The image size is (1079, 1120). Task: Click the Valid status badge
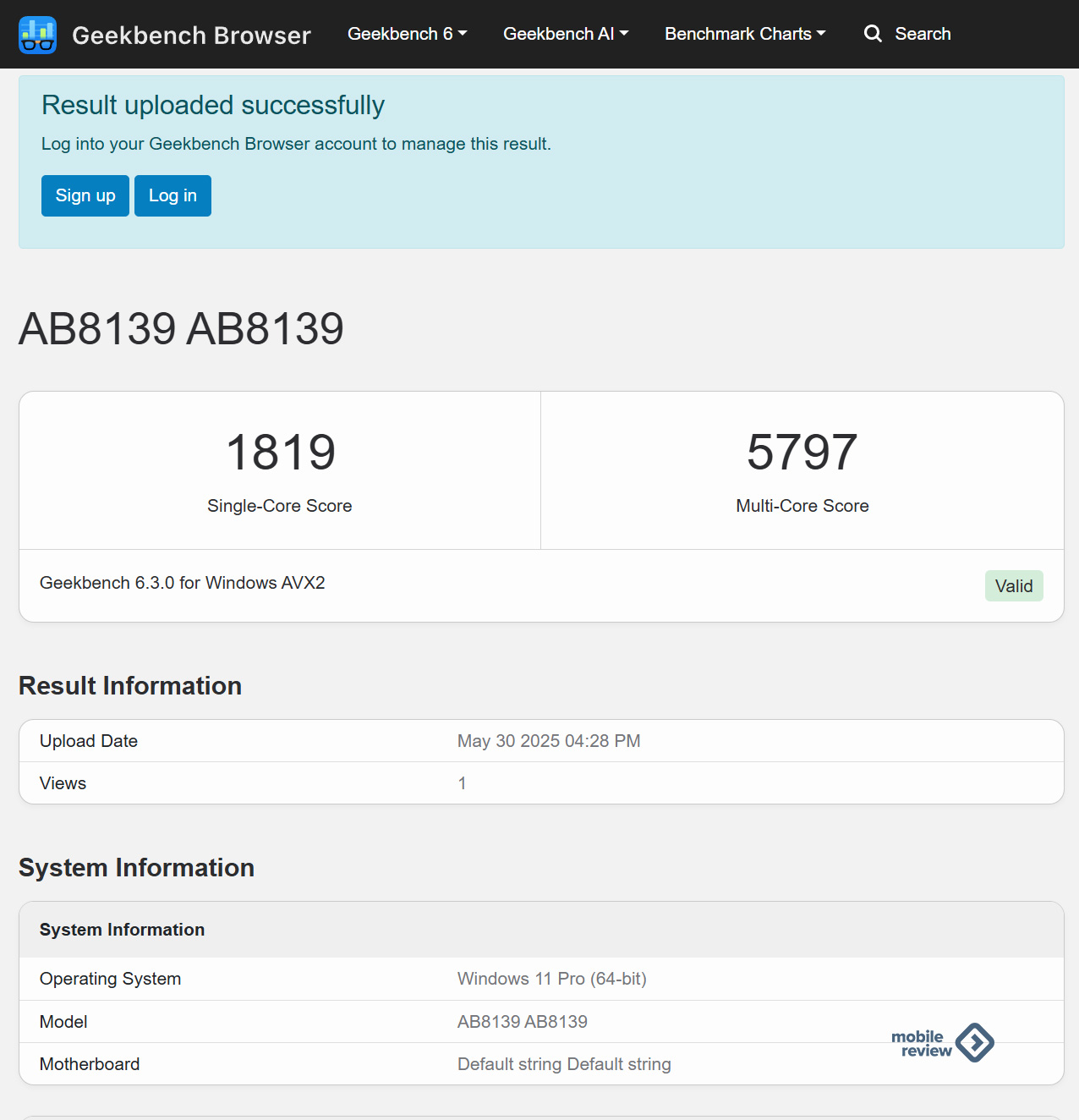pyautogui.click(x=1014, y=586)
